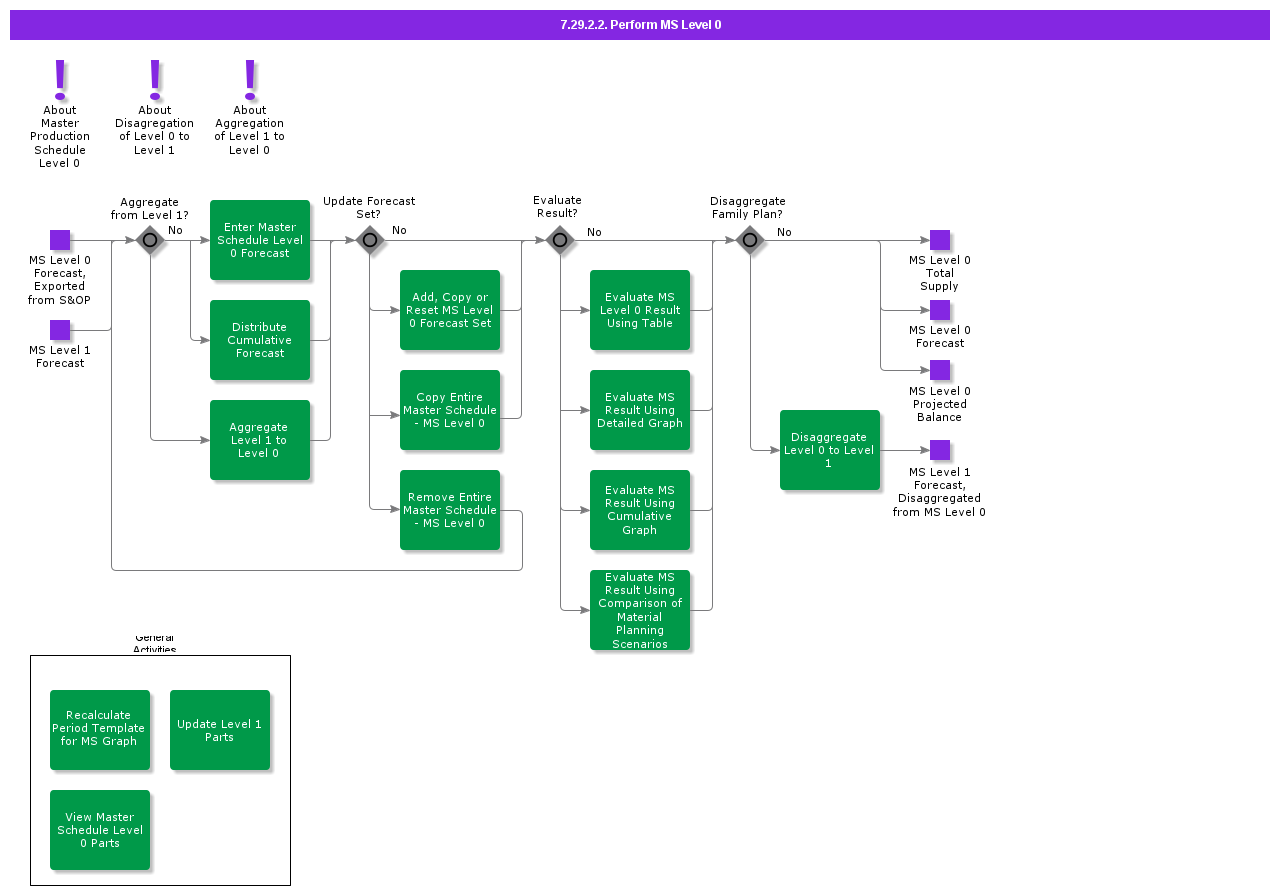Select the Disaggregate Family Plan gateway diamond
Screen dimensions: 1280x895
pos(750,240)
